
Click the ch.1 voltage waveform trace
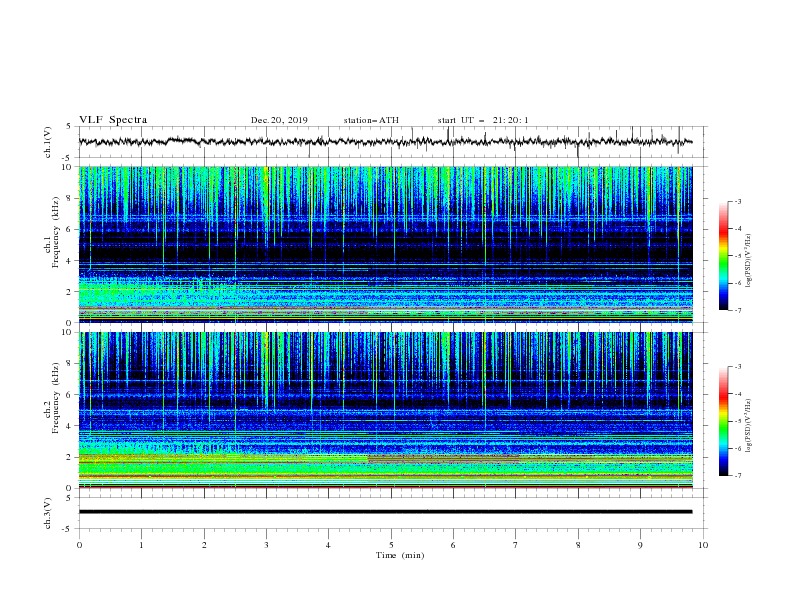coord(385,141)
